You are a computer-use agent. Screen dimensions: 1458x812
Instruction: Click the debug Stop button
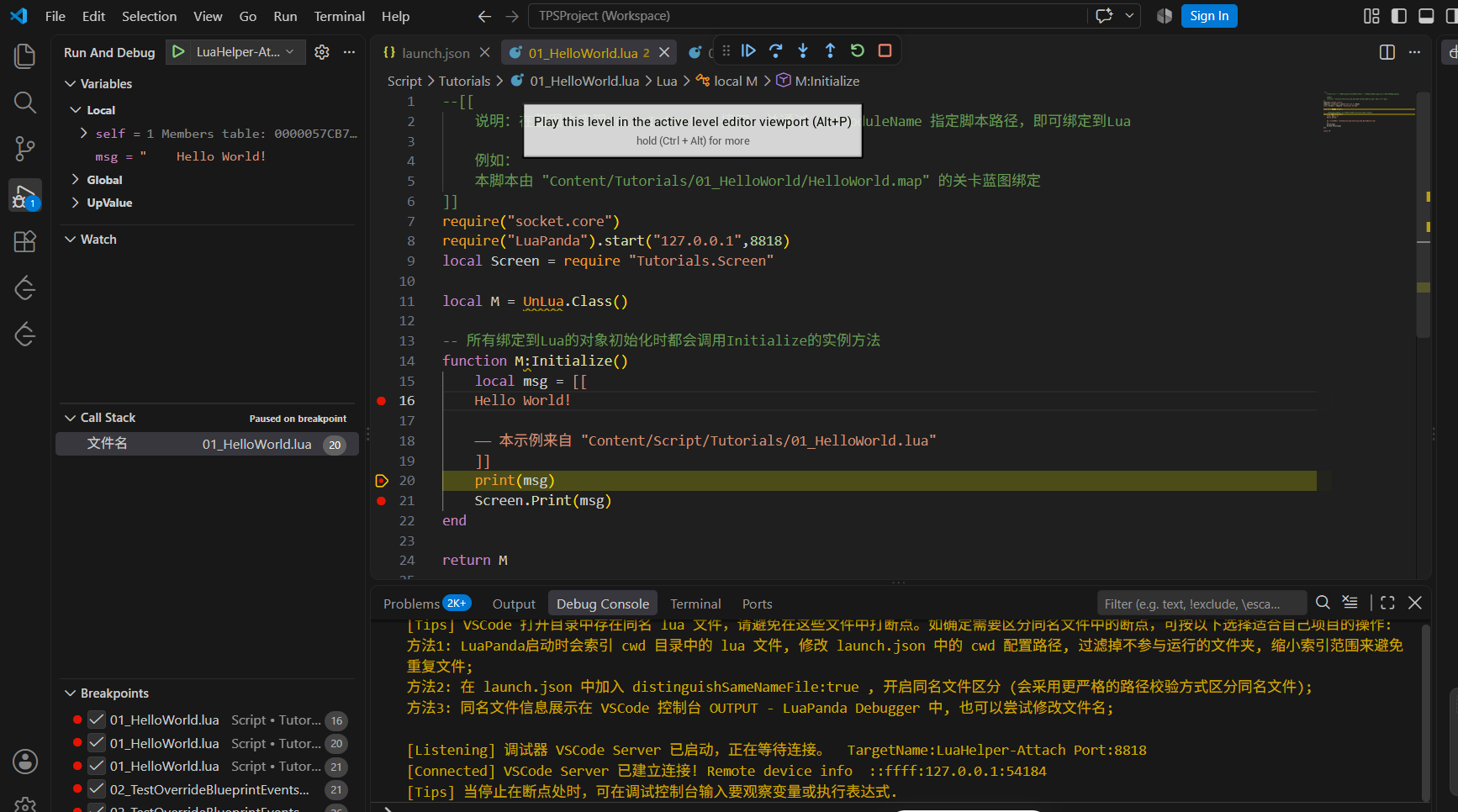click(x=885, y=50)
